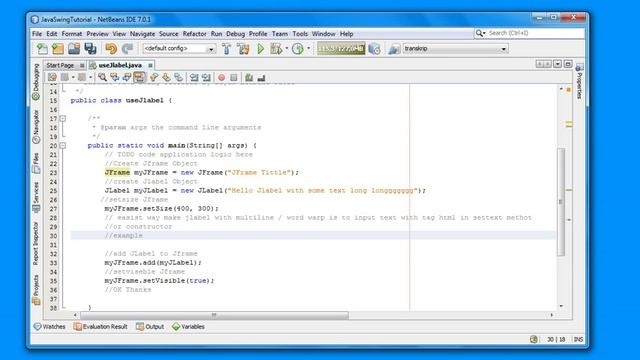Screen dimensions: 640x360
Task: Collapse the javadoc comment fold at line 17
Action: coord(63,118)
